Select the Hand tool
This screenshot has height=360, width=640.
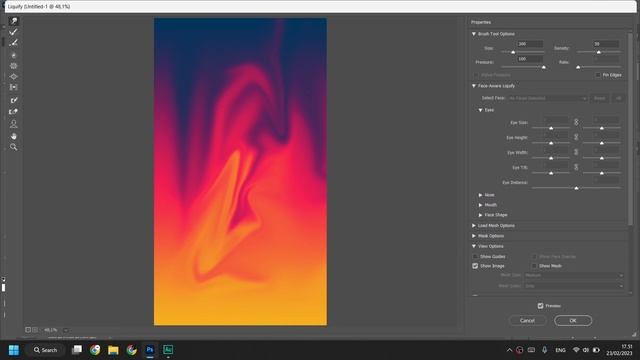point(13,136)
